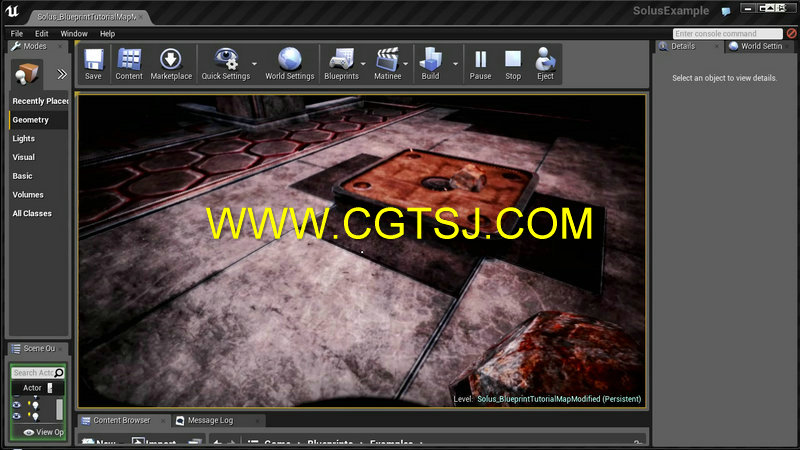800x450 pixels.
Task: Click the Quick Settings eye-gear icon
Action: tap(226, 59)
